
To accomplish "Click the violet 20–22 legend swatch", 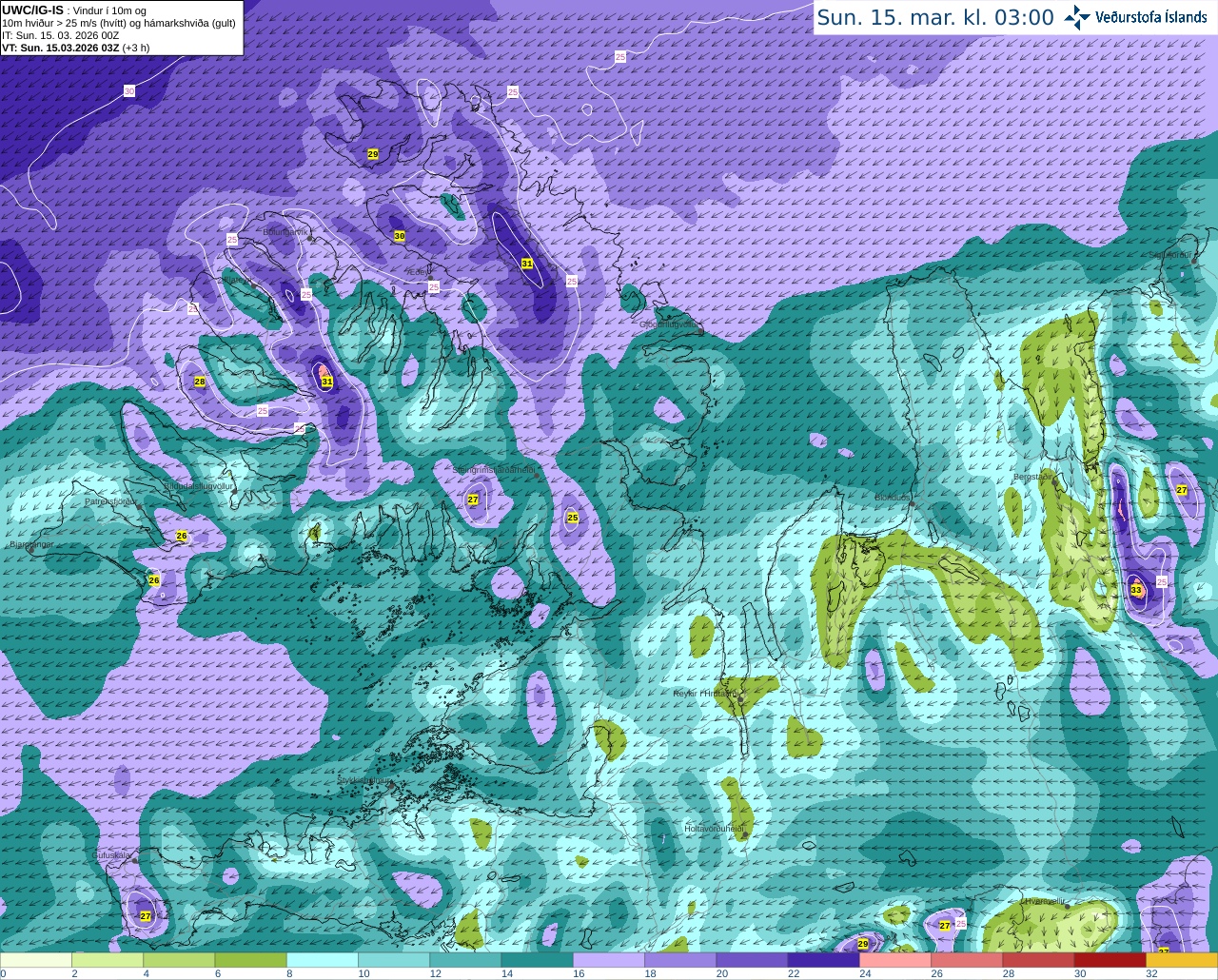I will coord(752,960).
